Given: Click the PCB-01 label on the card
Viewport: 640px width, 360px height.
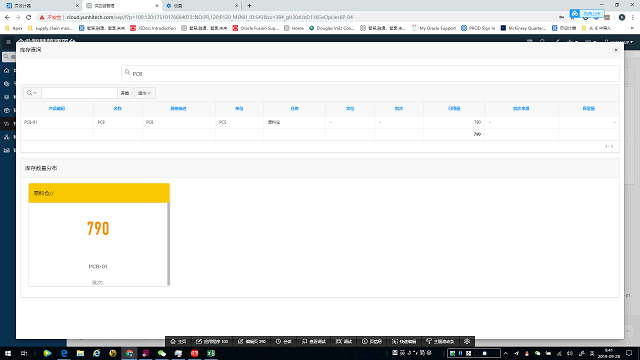Looking at the screenshot, I should pyautogui.click(x=98, y=266).
